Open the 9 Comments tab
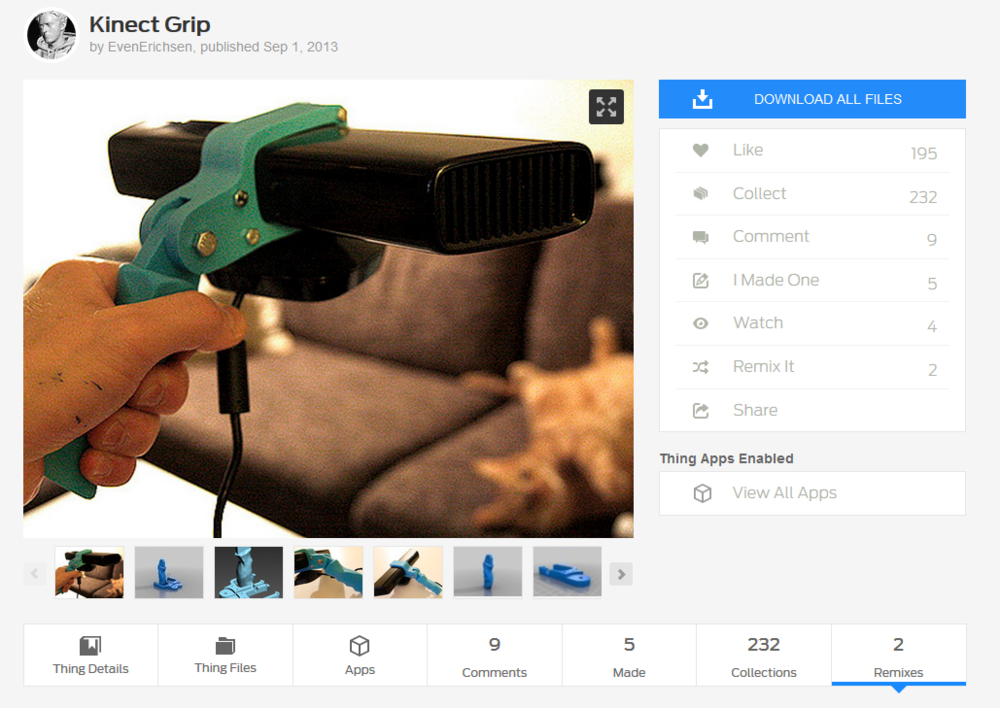 coord(494,655)
